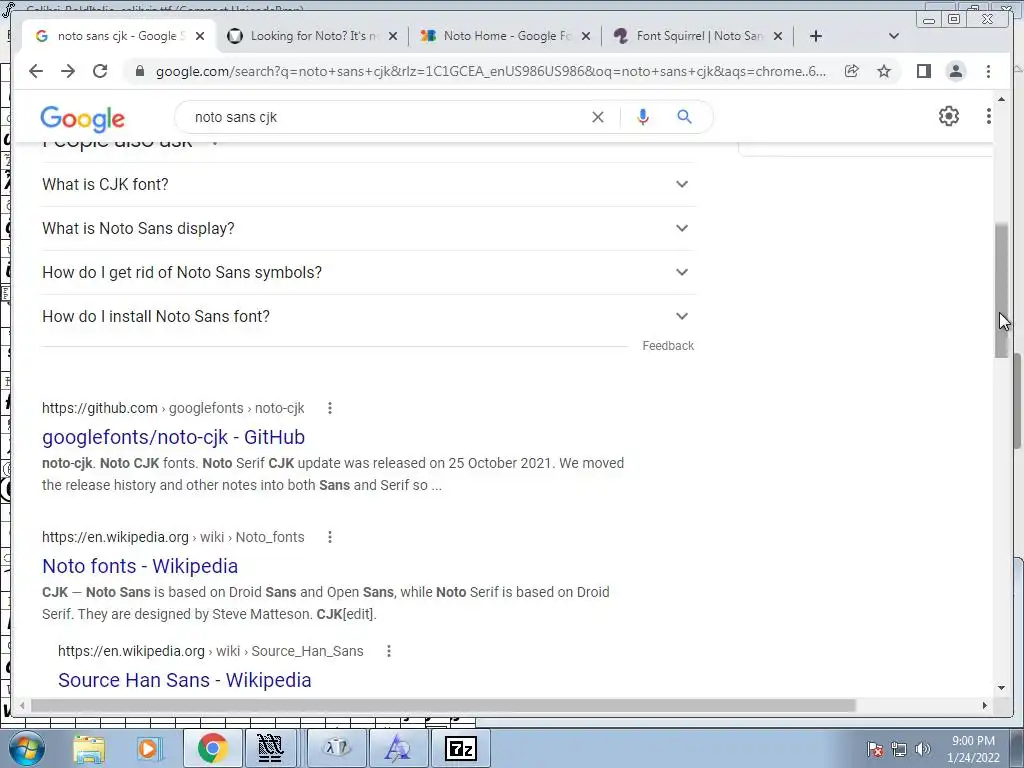Expand 'What is CJK font?' question

click(x=368, y=185)
